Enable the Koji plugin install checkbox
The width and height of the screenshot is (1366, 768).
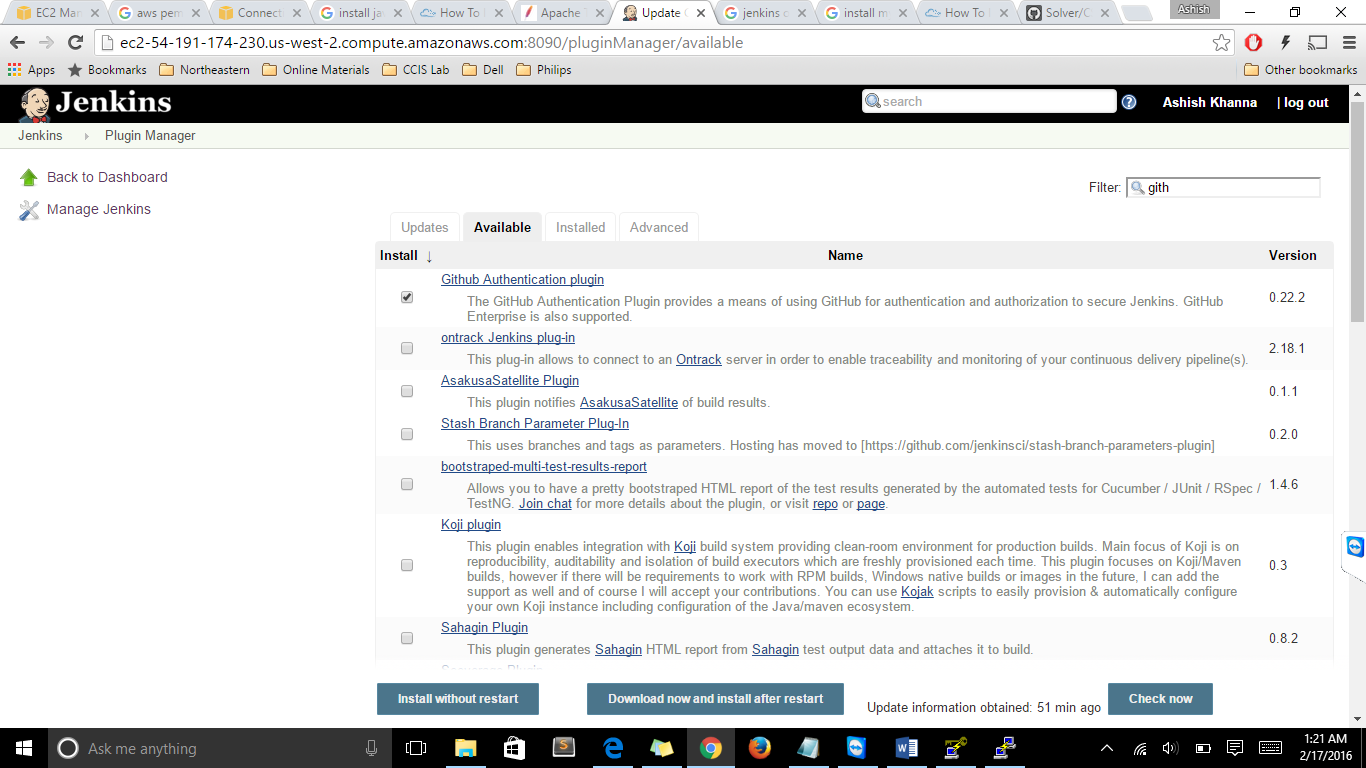tap(407, 565)
